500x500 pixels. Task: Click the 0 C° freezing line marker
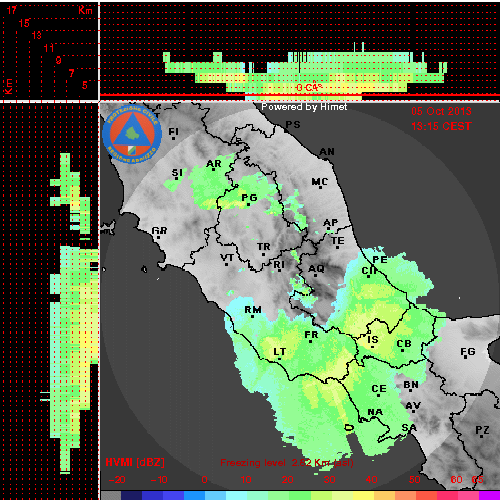(x=309, y=87)
